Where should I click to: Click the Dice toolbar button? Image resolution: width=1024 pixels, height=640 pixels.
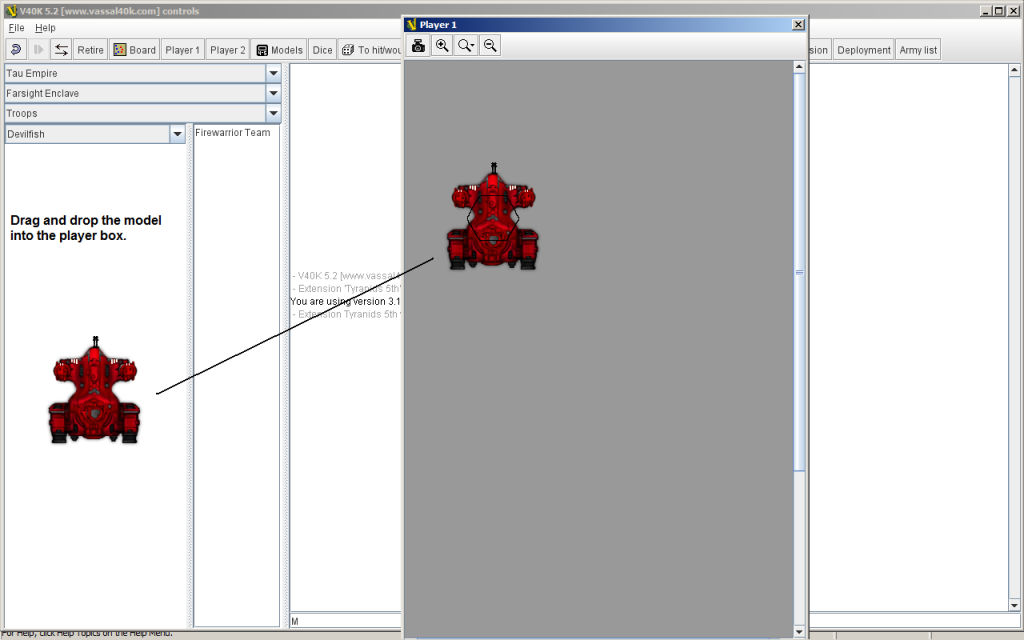pos(322,50)
